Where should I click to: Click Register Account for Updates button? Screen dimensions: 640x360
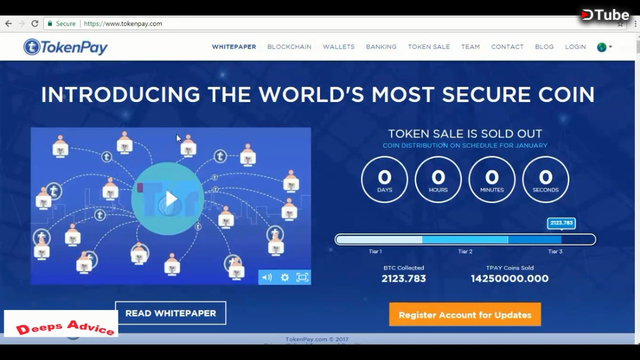tap(465, 315)
